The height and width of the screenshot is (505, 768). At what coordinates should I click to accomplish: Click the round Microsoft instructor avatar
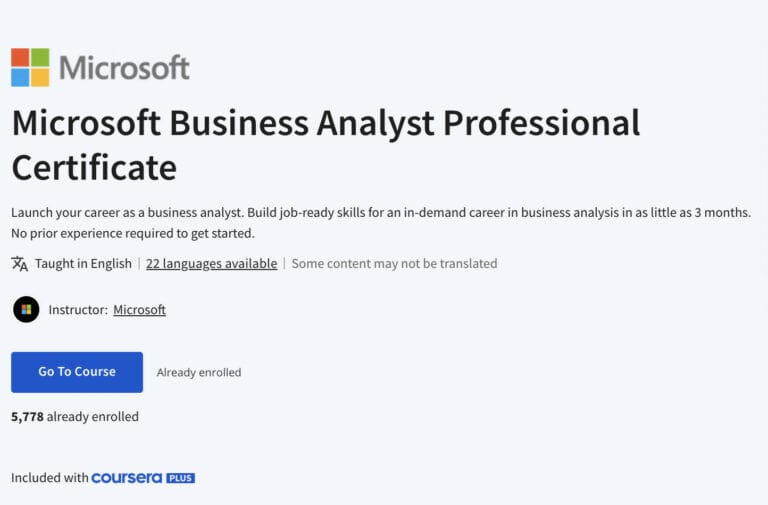coord(26,310)
